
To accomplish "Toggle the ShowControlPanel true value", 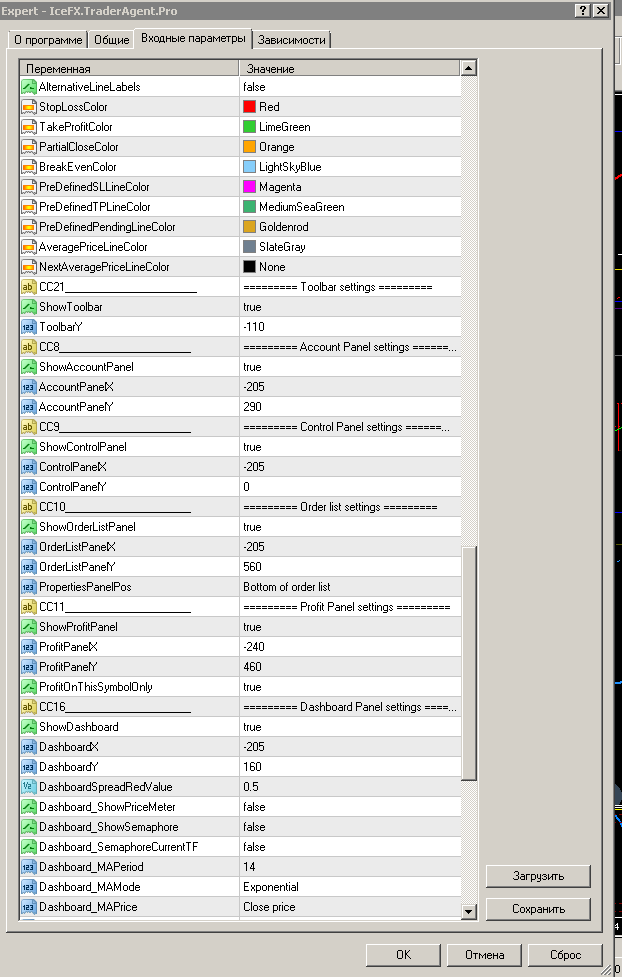I will click(350, 447).
